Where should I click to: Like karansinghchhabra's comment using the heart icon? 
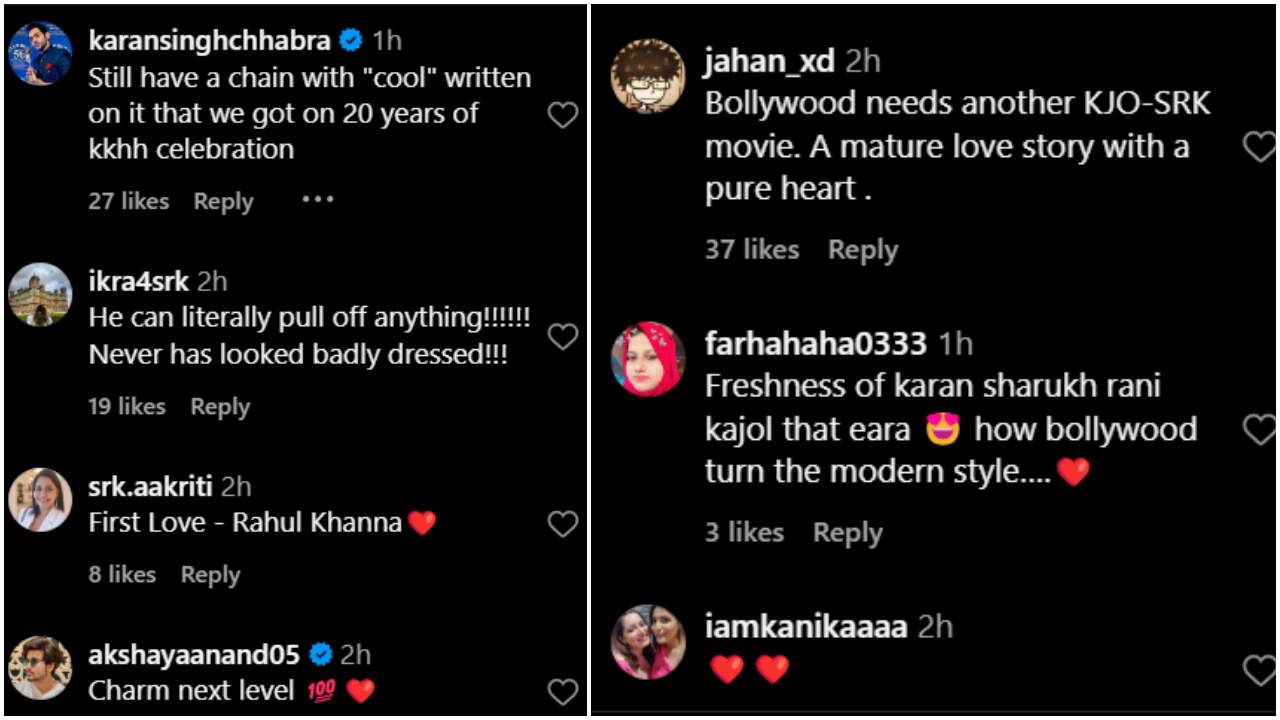click(563, 116)
